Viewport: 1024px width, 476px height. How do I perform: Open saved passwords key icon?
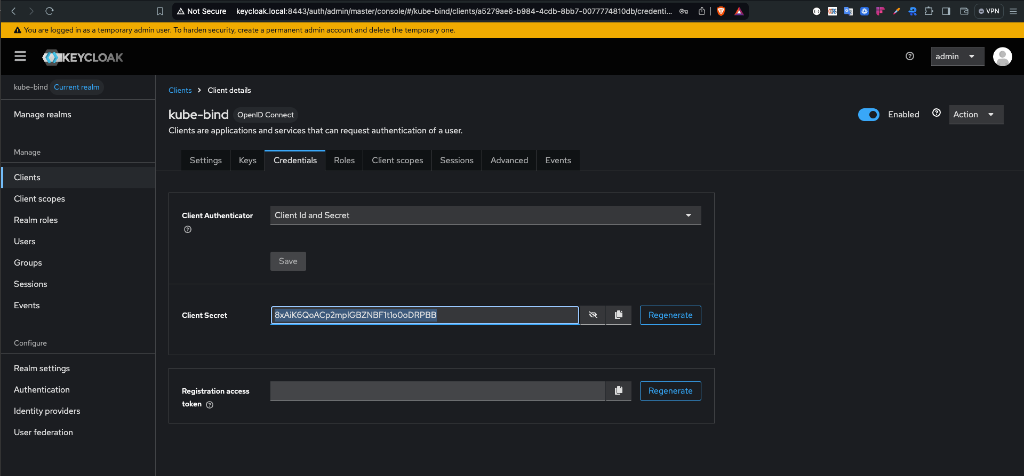pos(684,11)
